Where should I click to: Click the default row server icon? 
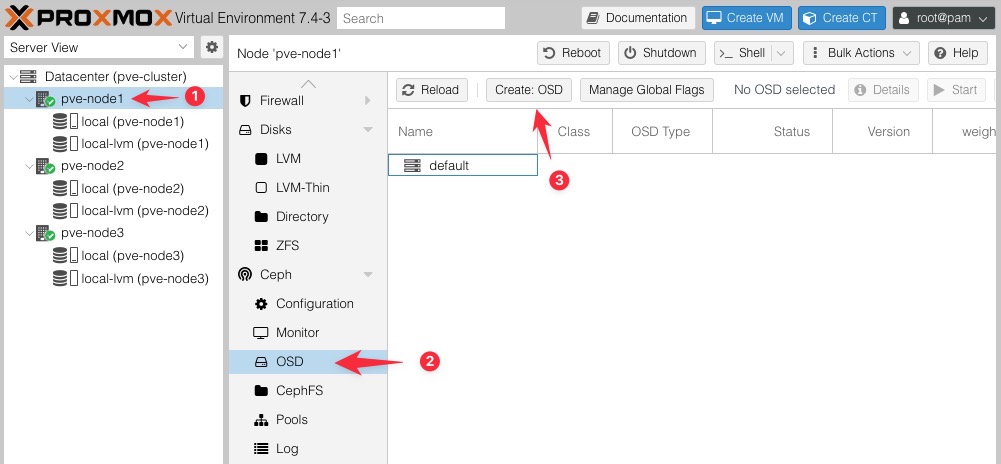(412, 166)
